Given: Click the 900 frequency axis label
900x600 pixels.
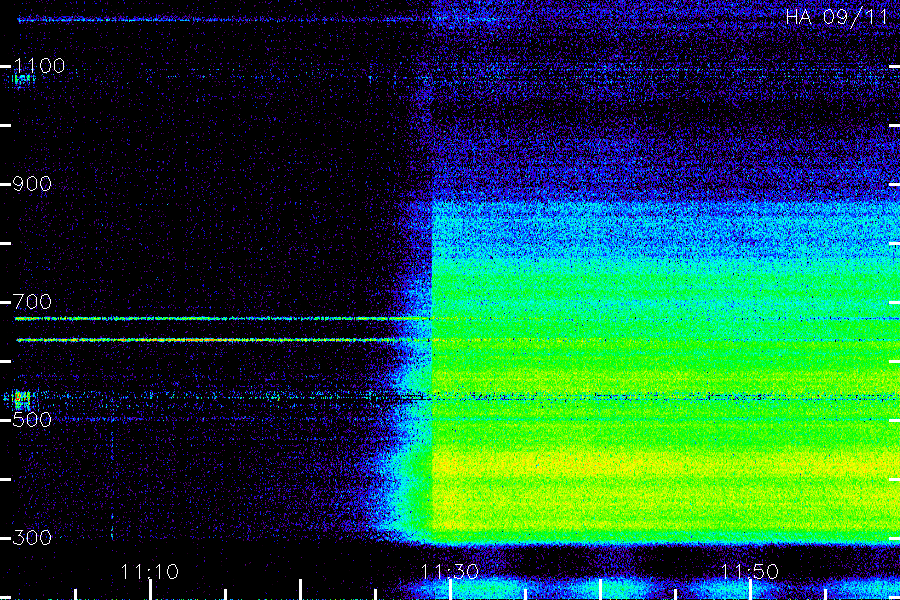Looking at the screenshot, I should click(x=32, y=184).
